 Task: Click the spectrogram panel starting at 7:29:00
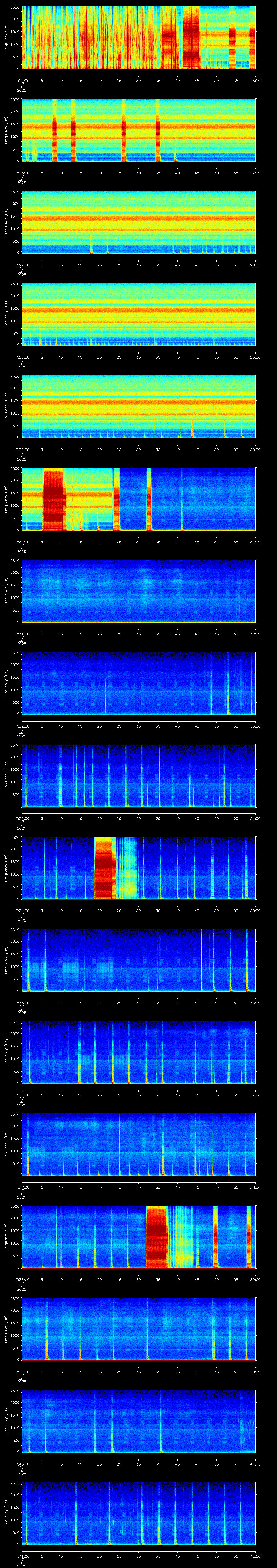tap(138, 407)
